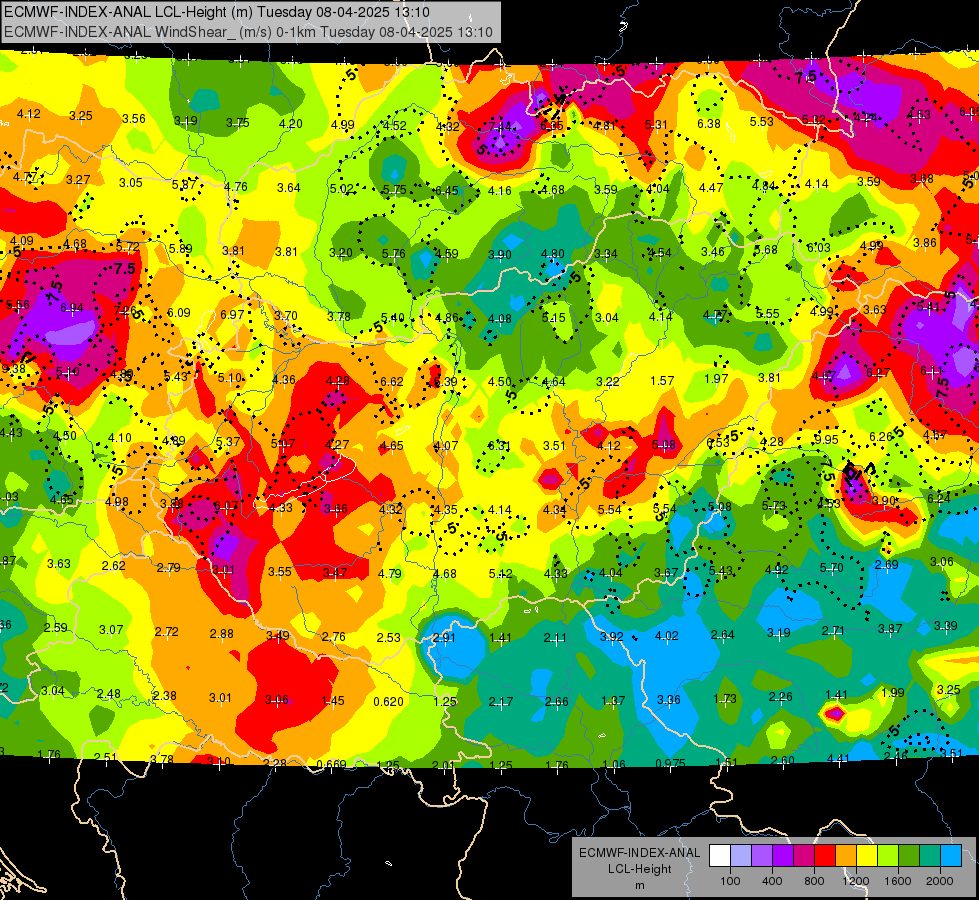Click the legend's 'ECMWF-INDEX-ANAL' label
The image size is (979, 900).
click(x=639, y=853)
